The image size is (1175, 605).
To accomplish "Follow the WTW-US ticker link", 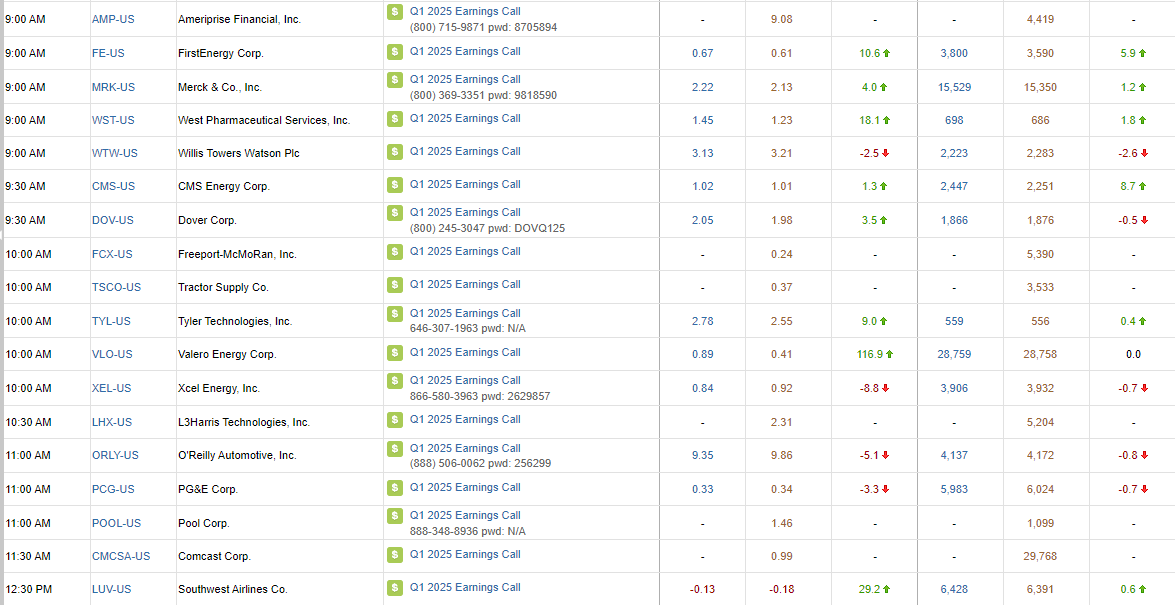I will (x=115, y=153).
